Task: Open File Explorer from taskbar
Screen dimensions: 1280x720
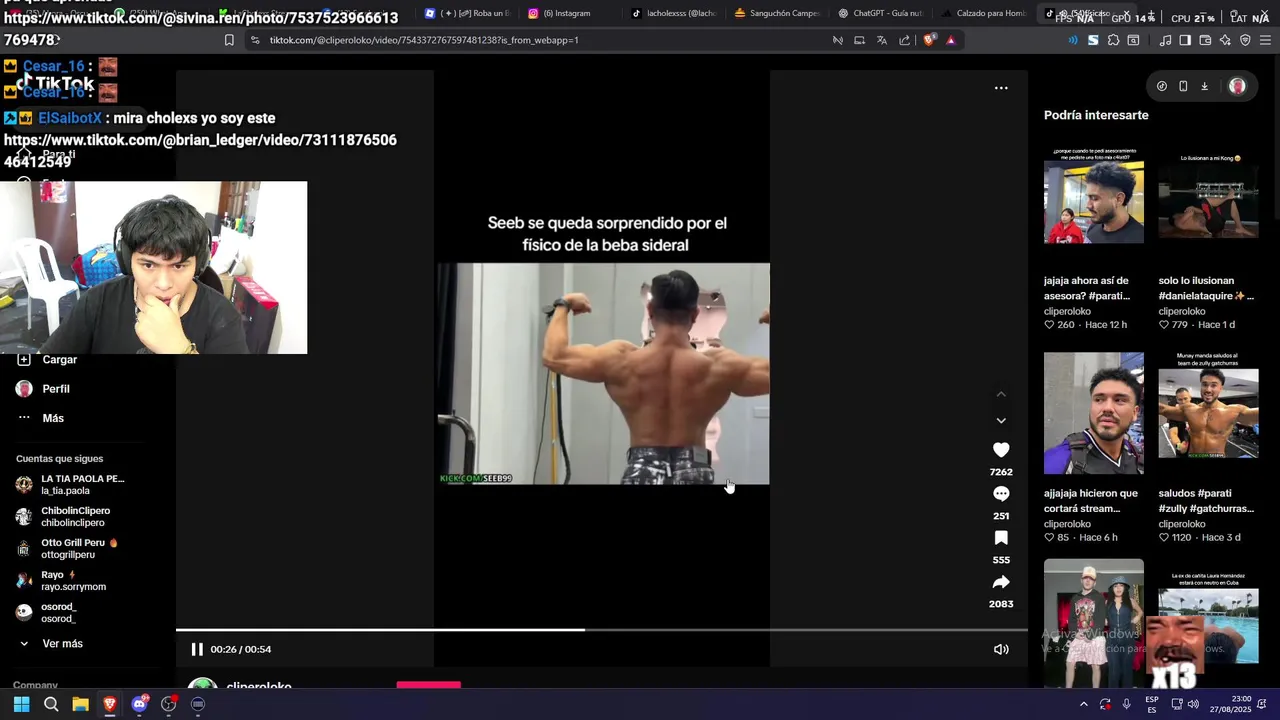Action: coord(80,704)
